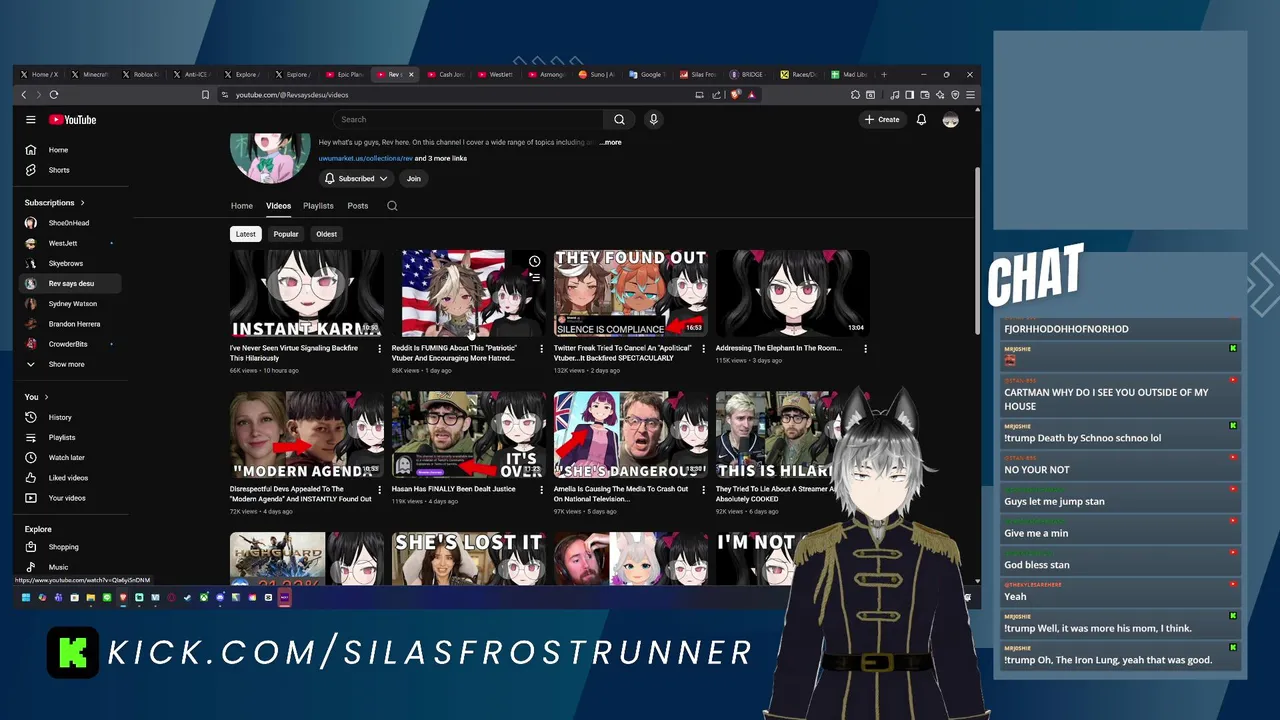Open Home in the YouTube sidebar
Screen dimensions: 1280x720
tap(72, 150)
